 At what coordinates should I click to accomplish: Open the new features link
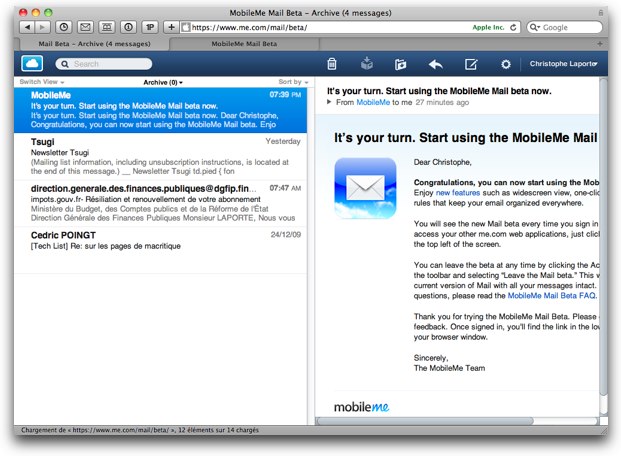coord(458,193)
